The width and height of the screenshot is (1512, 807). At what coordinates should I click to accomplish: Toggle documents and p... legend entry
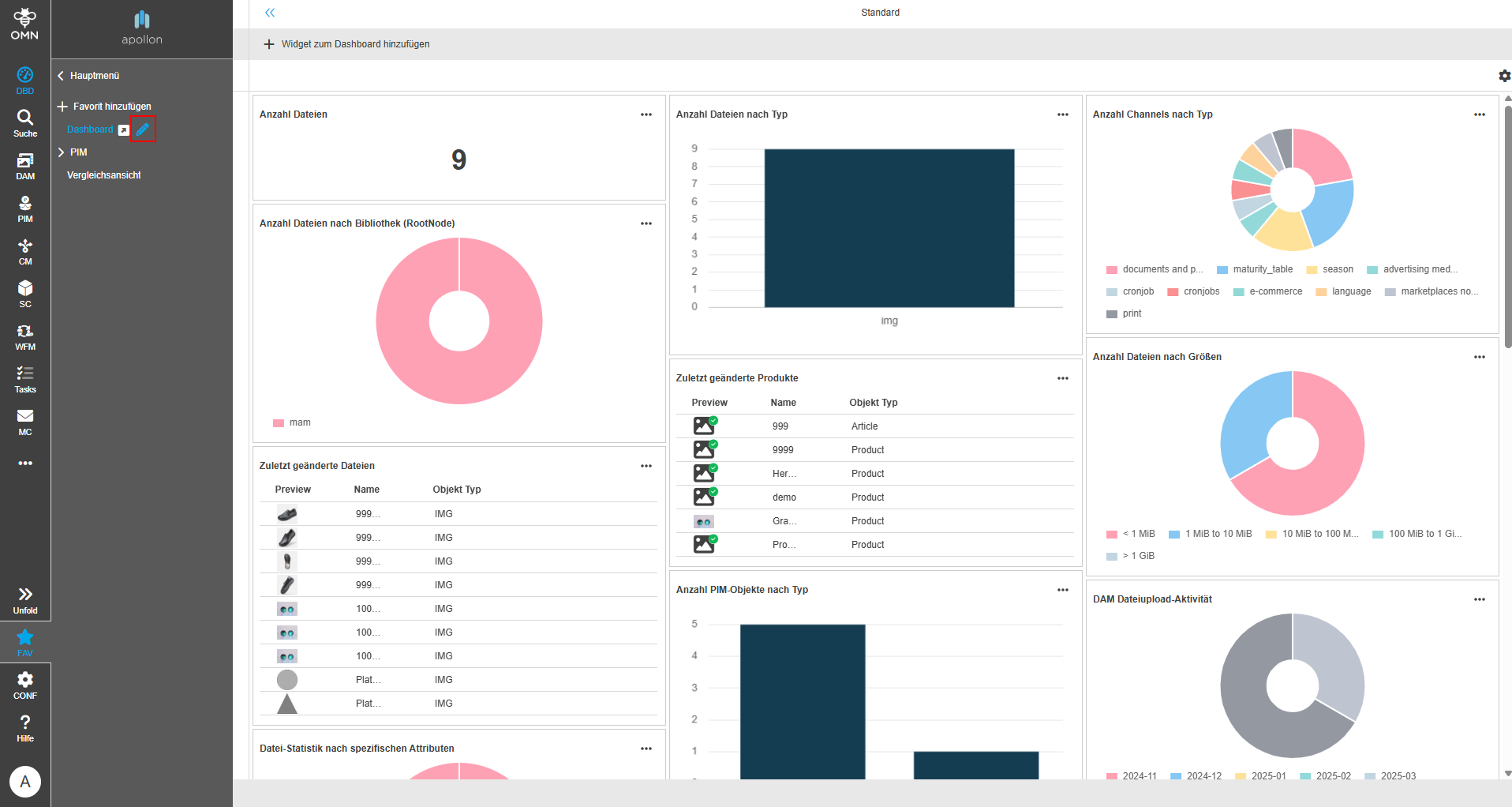[x=1155, y=269]
